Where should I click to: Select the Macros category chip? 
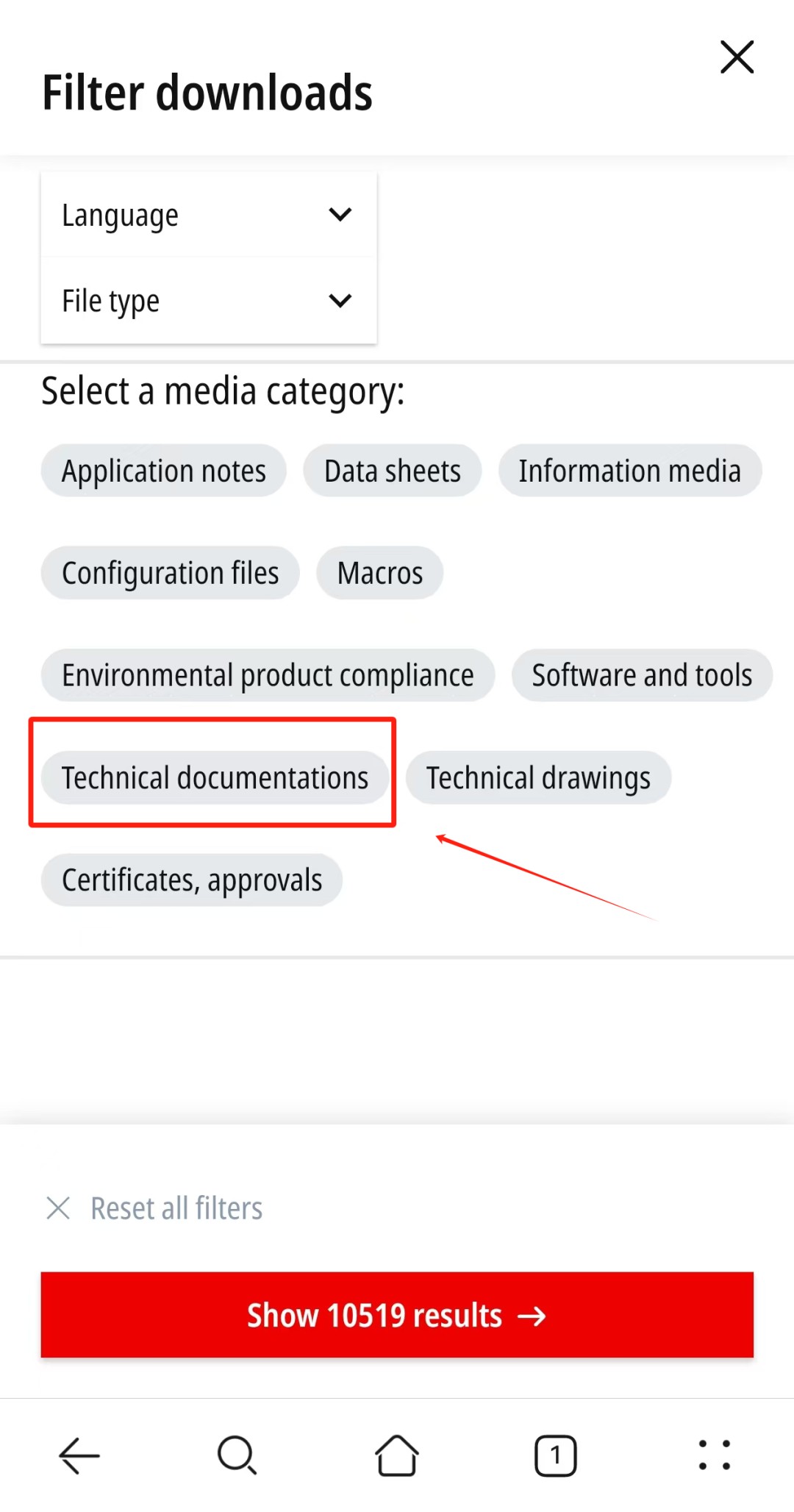point(380,573)
